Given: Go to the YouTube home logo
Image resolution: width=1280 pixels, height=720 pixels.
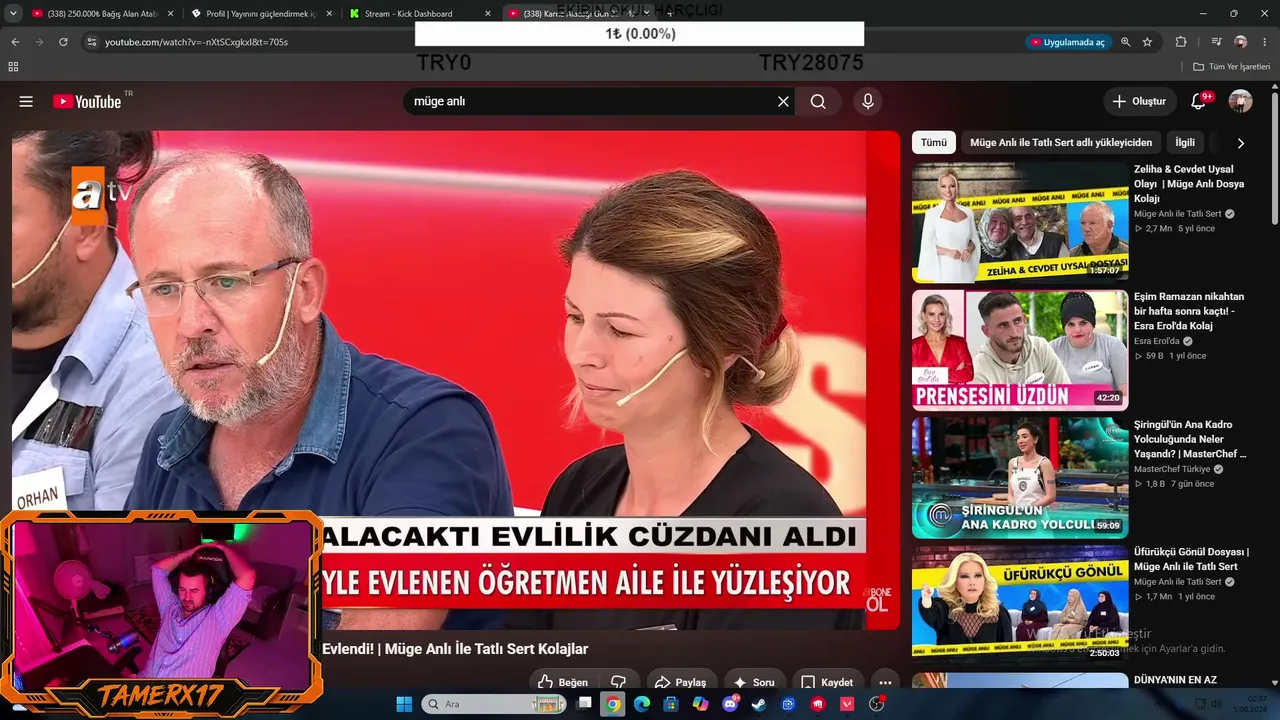Looking at the screenshot, I should click(x=87, y=101).
